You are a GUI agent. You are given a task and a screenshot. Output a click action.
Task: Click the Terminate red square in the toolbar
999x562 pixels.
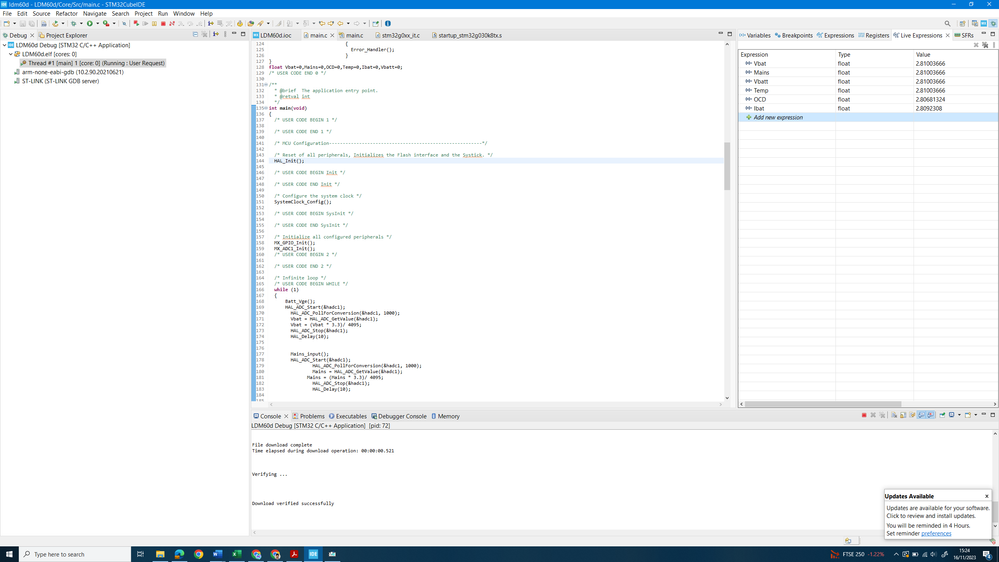pos(163,23)
